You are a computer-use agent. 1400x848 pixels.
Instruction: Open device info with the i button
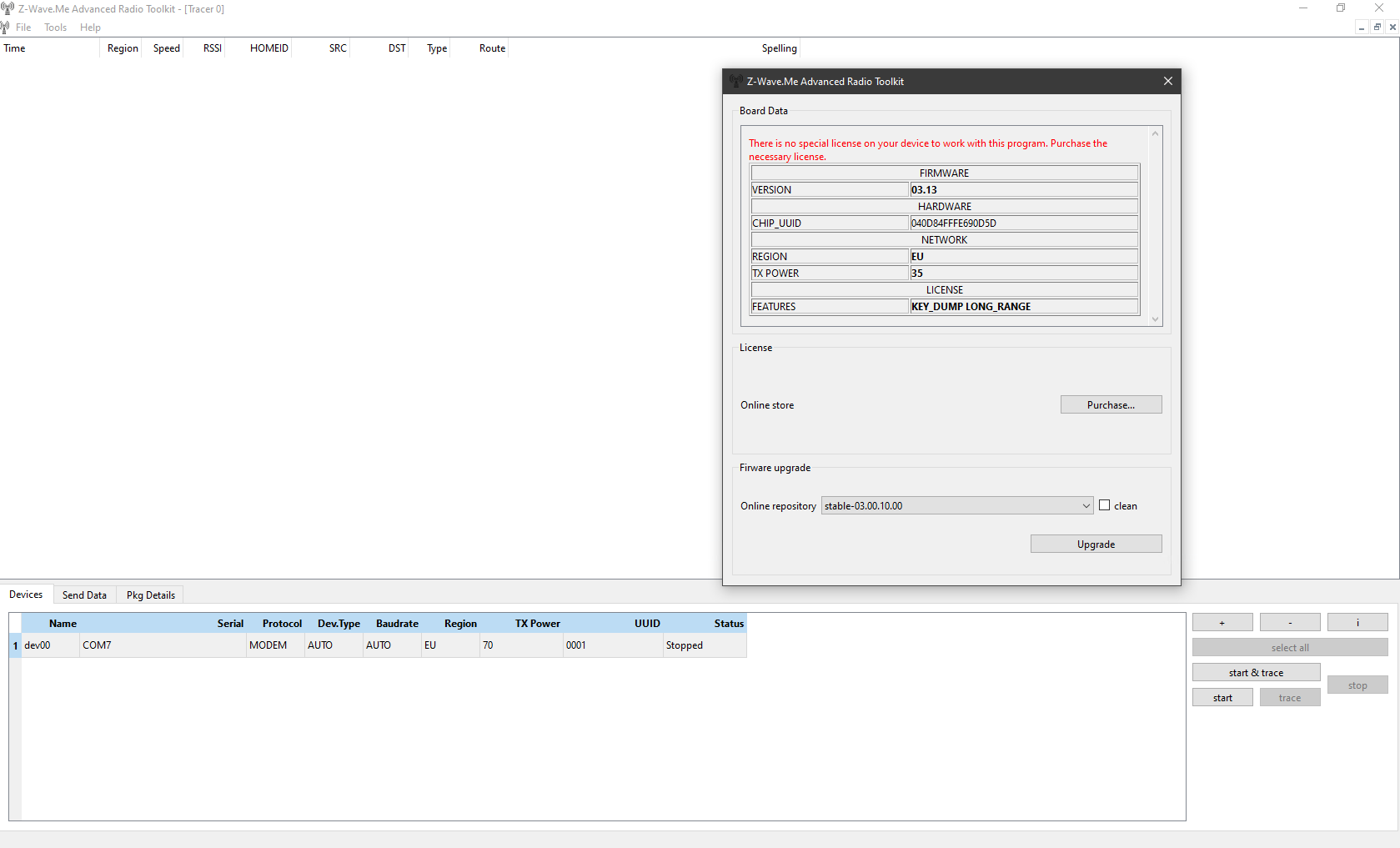(1357, 623)
